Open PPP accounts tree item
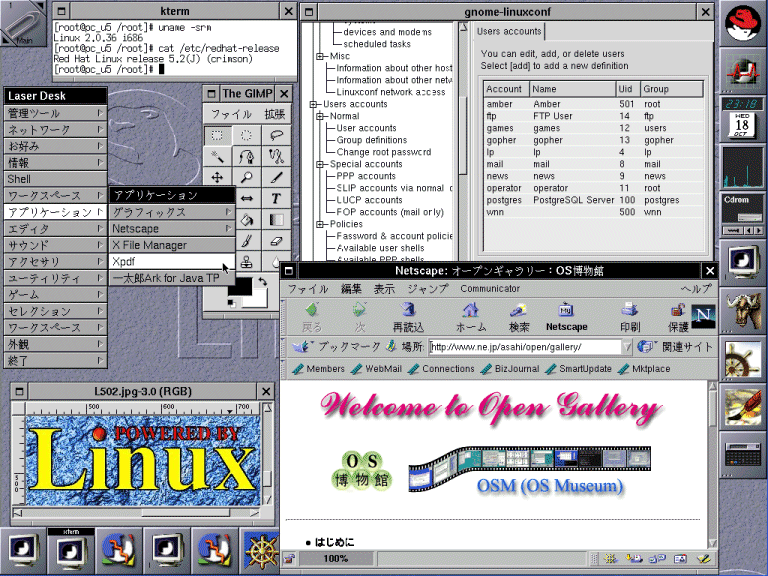 (365, 176)
